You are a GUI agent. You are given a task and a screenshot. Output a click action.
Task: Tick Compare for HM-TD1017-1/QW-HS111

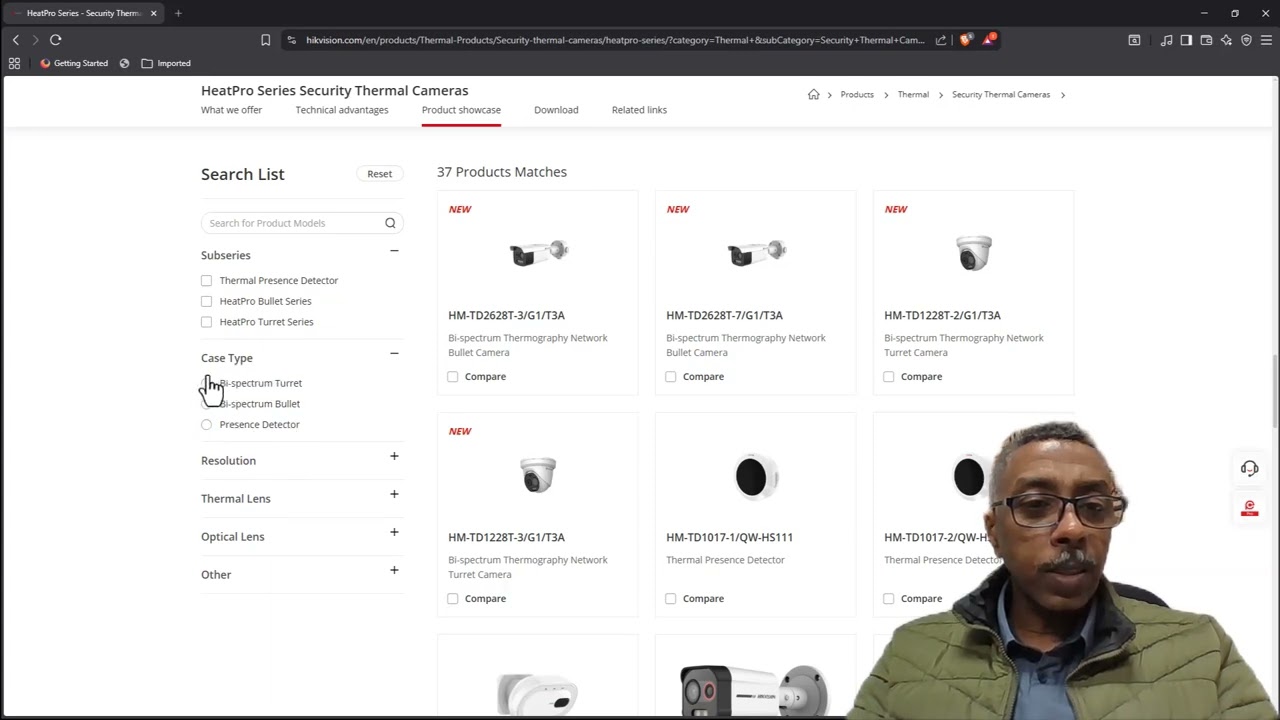tap(671, 599)
